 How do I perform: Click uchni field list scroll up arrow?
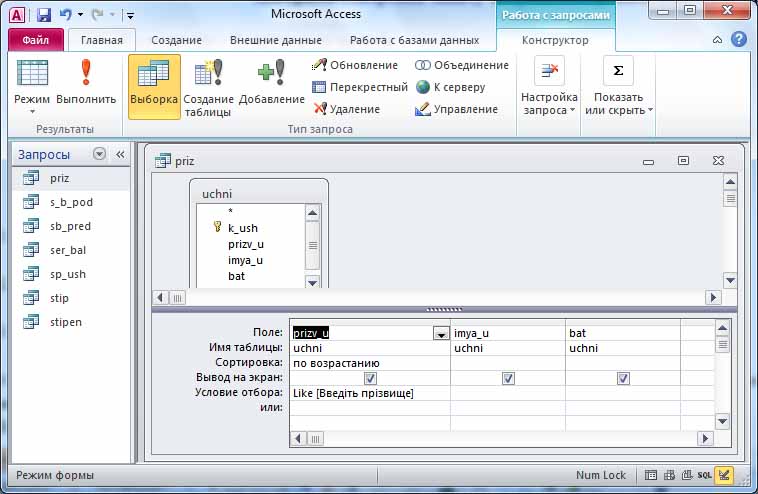(313, 213)
